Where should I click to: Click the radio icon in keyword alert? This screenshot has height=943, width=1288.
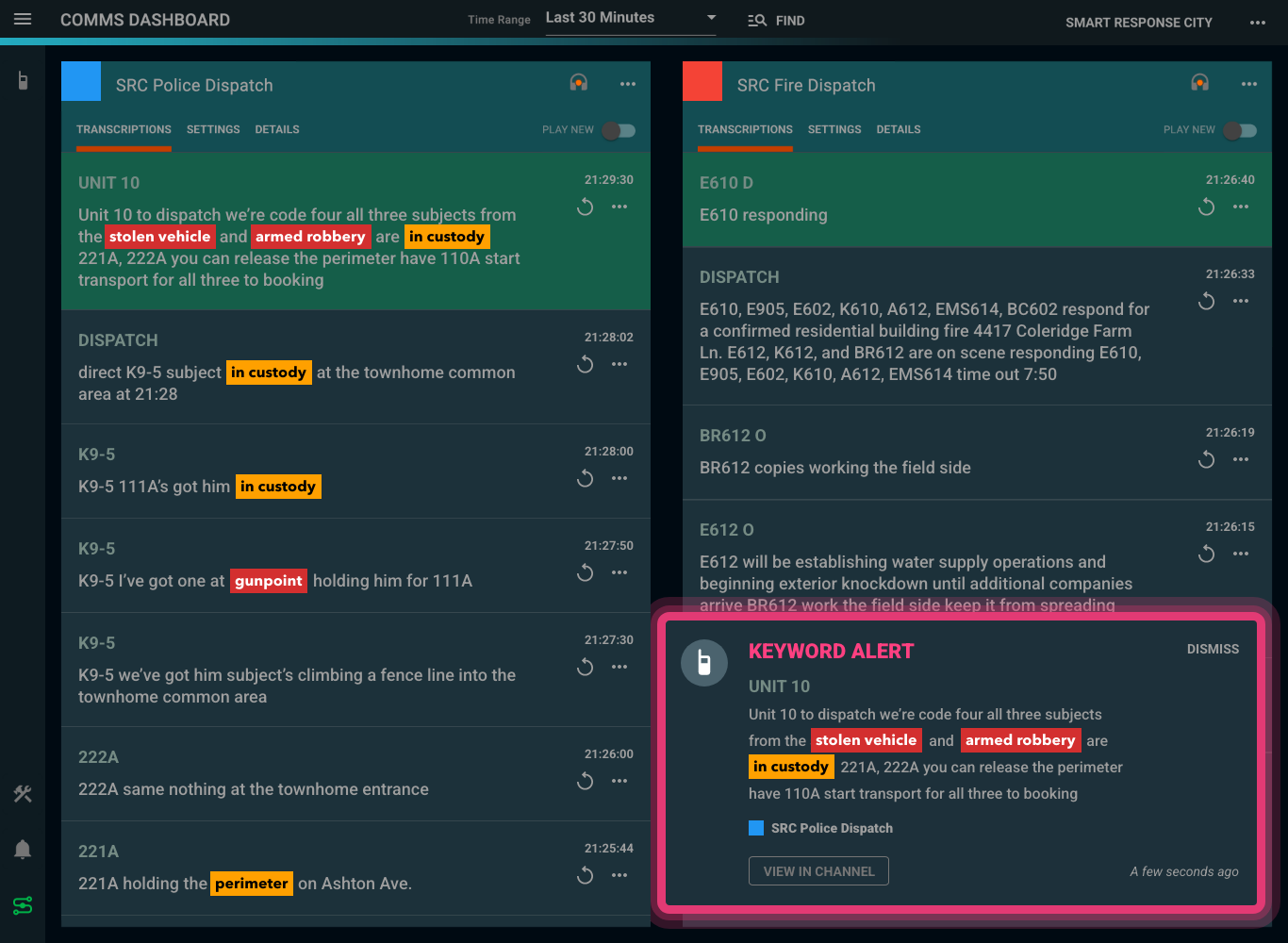coord(704,663)
